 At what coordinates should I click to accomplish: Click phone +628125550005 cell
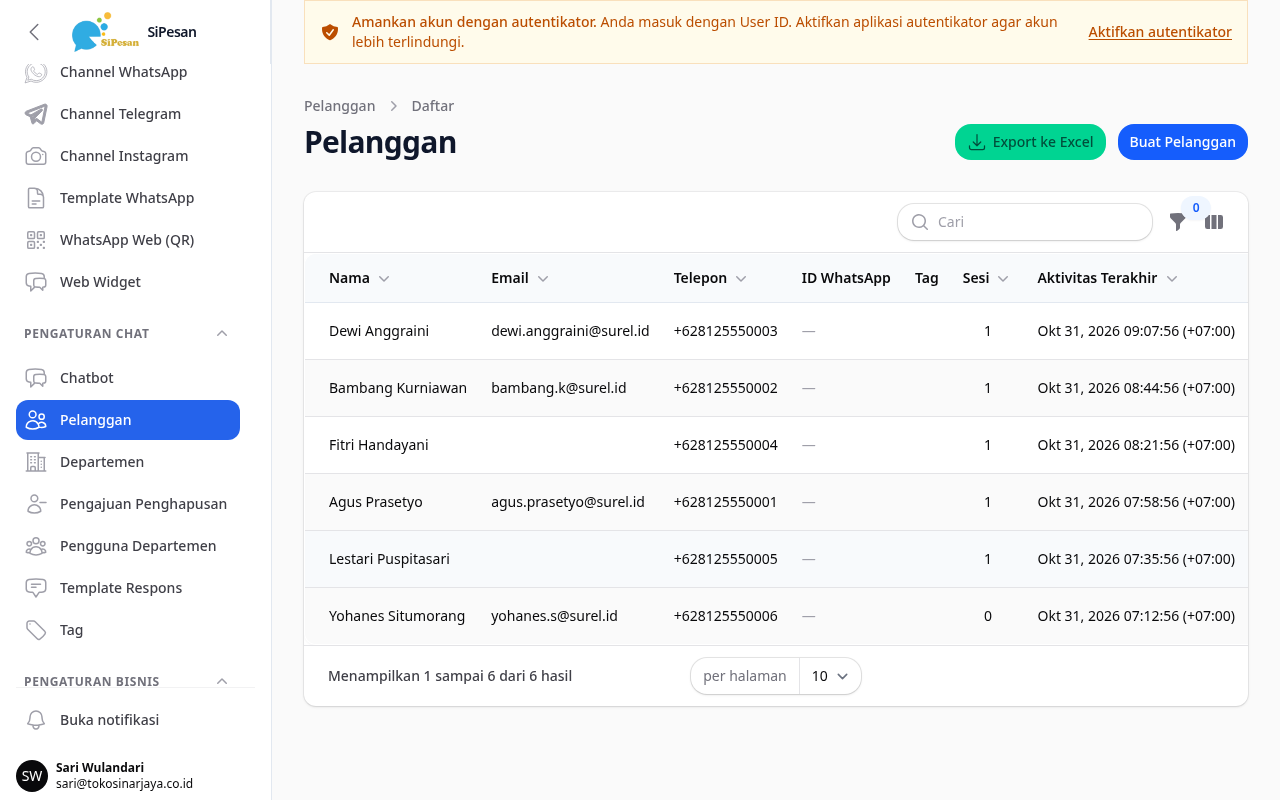coord(725,559)
